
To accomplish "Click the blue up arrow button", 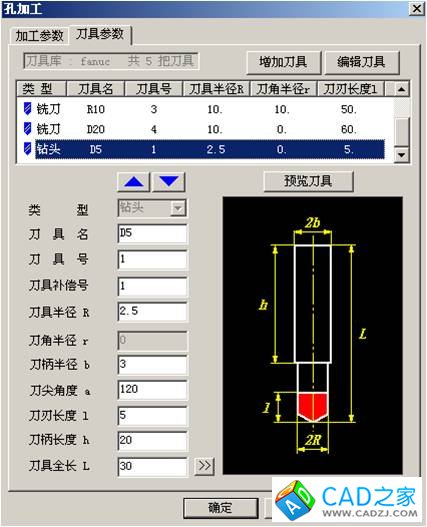I will pos(133,182).
